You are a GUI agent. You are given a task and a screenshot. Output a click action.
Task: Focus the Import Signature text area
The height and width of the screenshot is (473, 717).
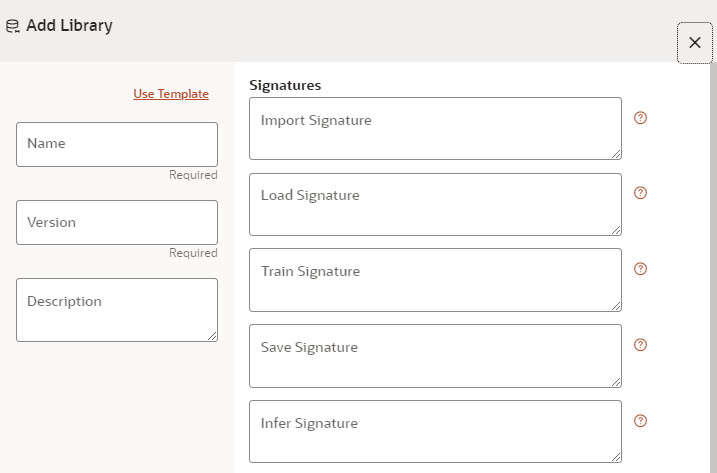point(435,129)
